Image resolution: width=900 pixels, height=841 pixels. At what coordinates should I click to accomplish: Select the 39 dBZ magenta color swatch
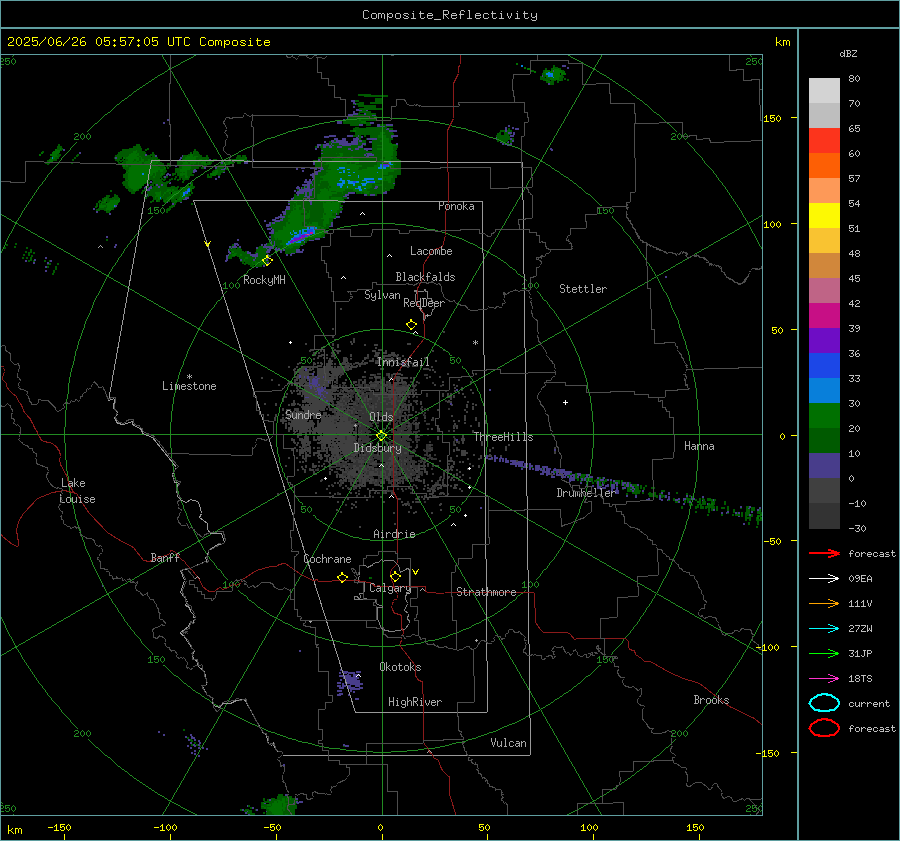point(824,315)
